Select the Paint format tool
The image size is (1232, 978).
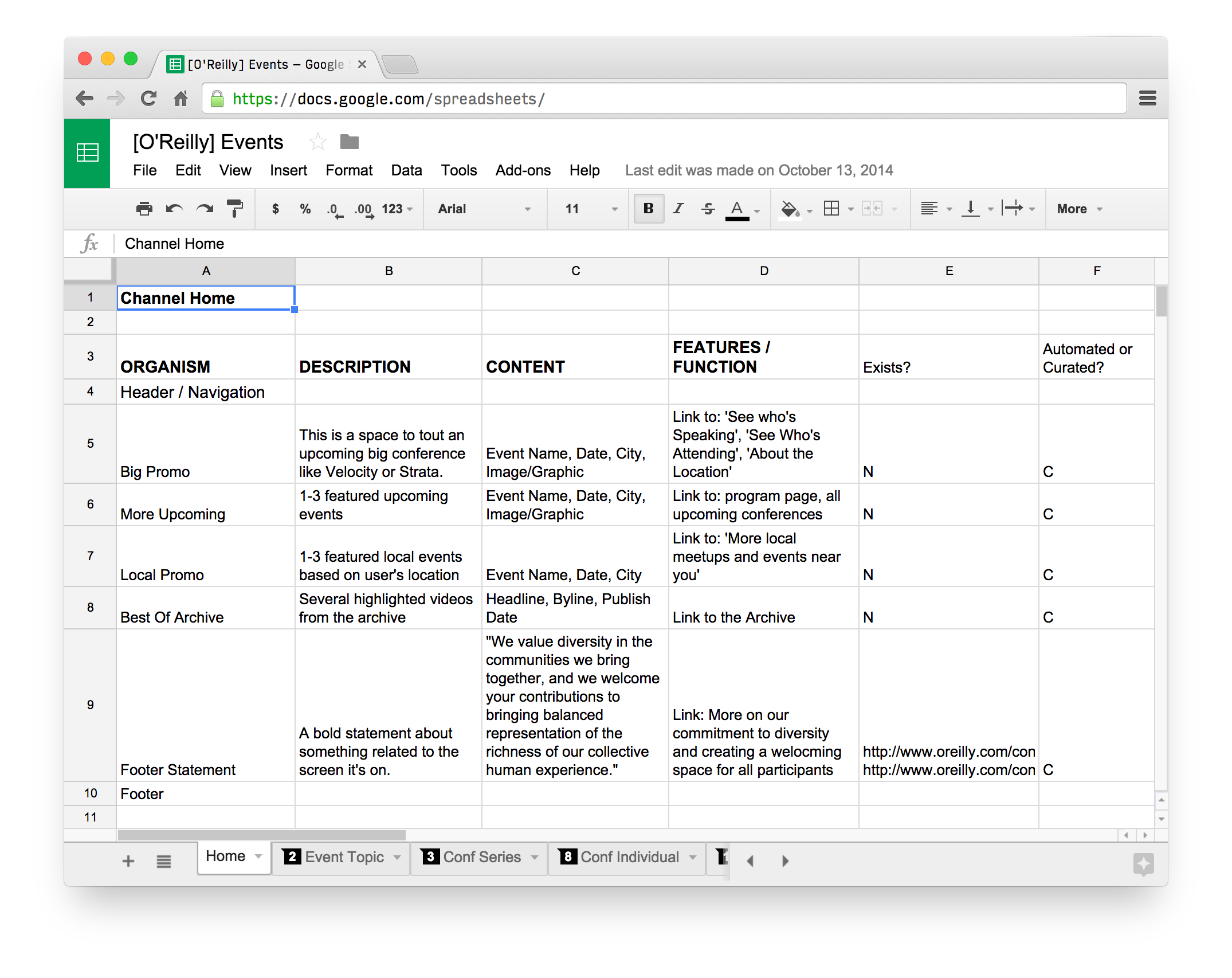click(x=235, y=209)
